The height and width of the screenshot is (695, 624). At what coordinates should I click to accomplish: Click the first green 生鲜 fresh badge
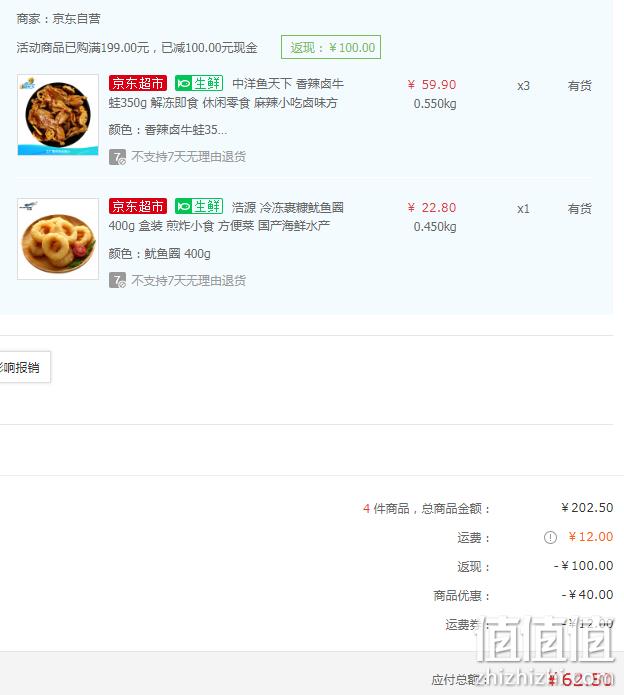(199, 83)
